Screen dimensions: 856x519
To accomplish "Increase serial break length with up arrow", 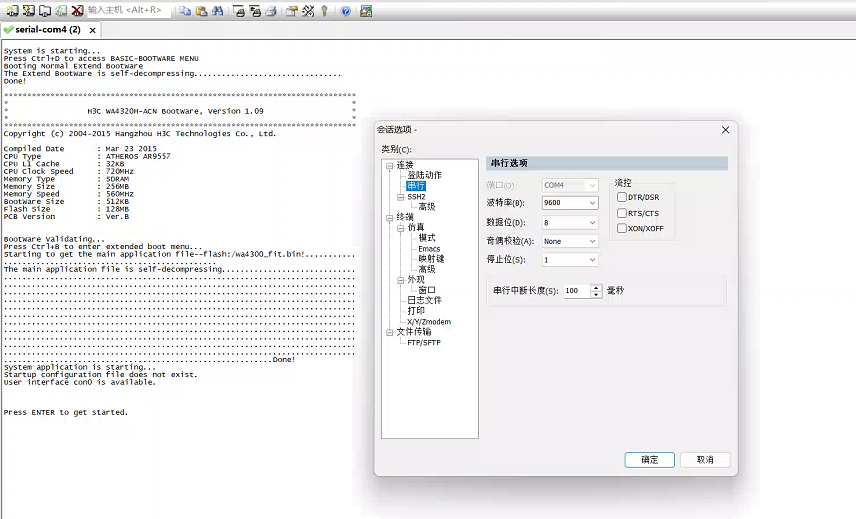I will click(x=597, y=287).
